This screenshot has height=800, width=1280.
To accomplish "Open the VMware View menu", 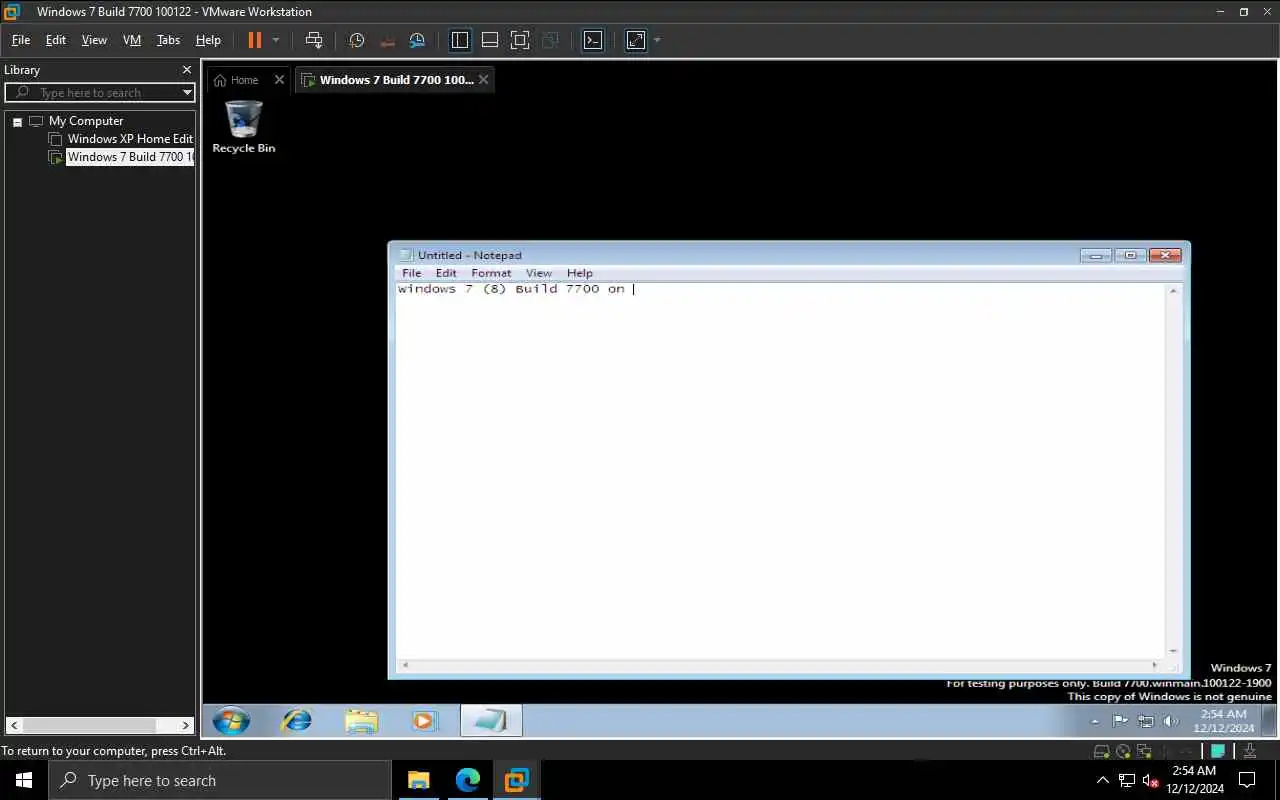I will click(x=94, y=40).
